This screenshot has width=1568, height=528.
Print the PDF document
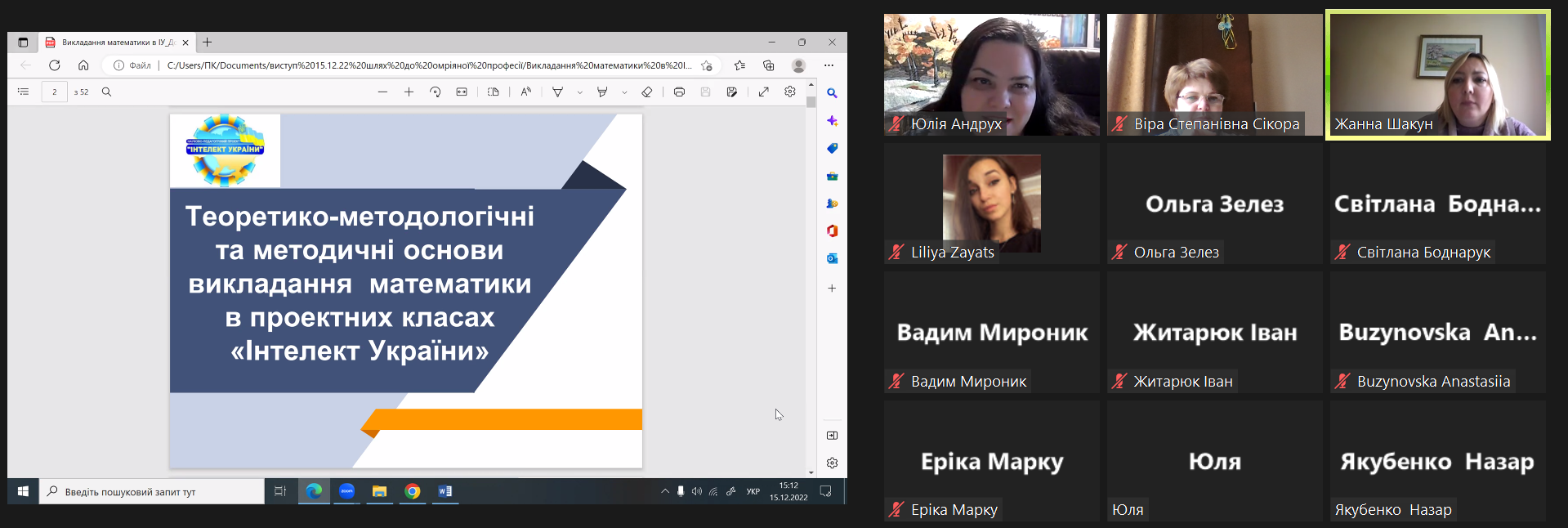tap(679, 92)
